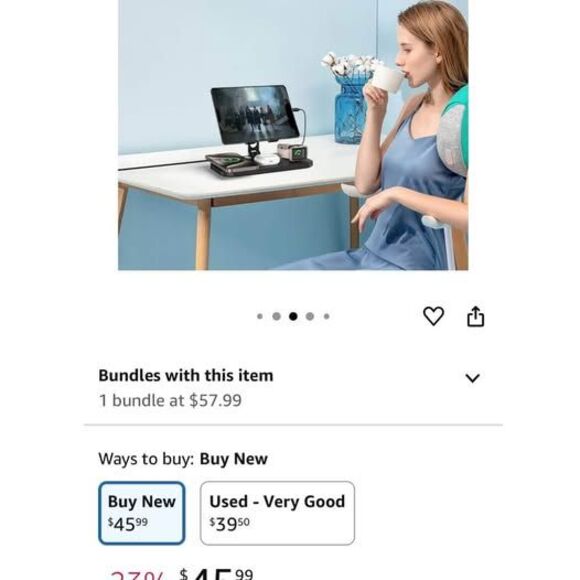Viewport: 580px width, 580px height.
Task: Open the share icon
Action: [475, 316]
